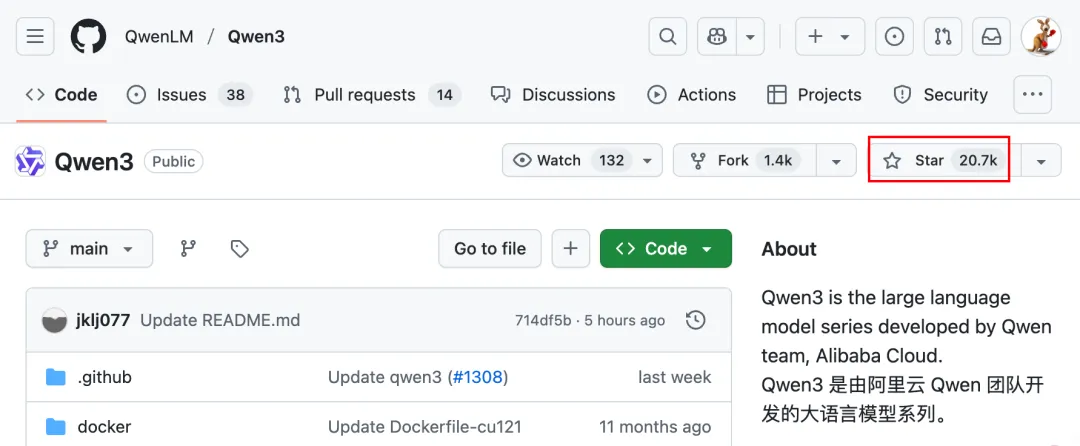Click the Public visibility badge
Viewport: 1080px width, 446px height.
pos(174,162)
